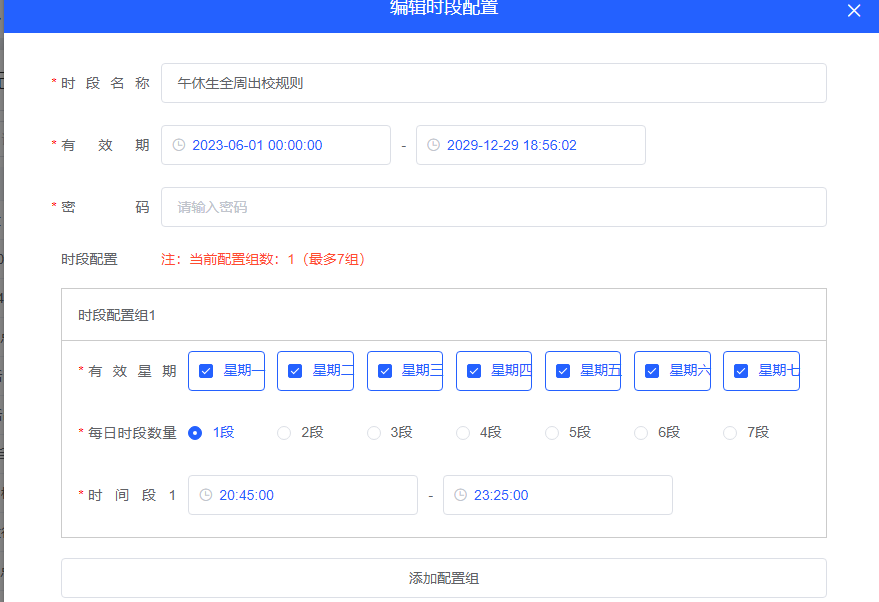Select the 2段 daily period radio
The width and height of the screenshot is (879, 602).
click(285, 433)
